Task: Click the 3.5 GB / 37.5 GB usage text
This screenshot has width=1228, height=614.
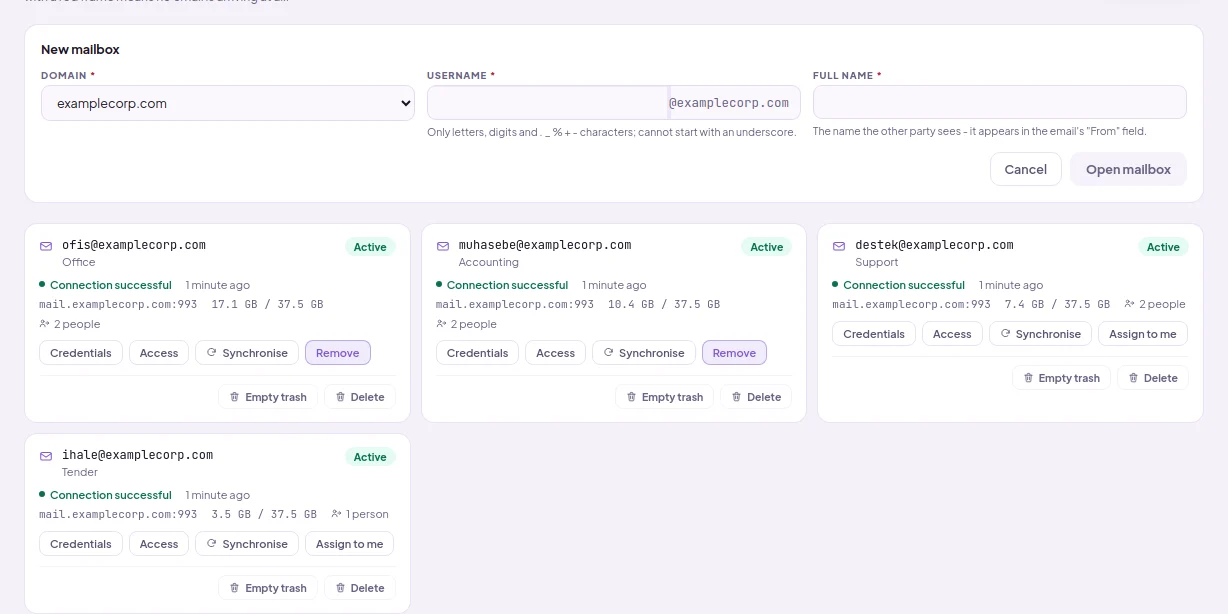Action: pyautogui.click(x=264, y=514)
